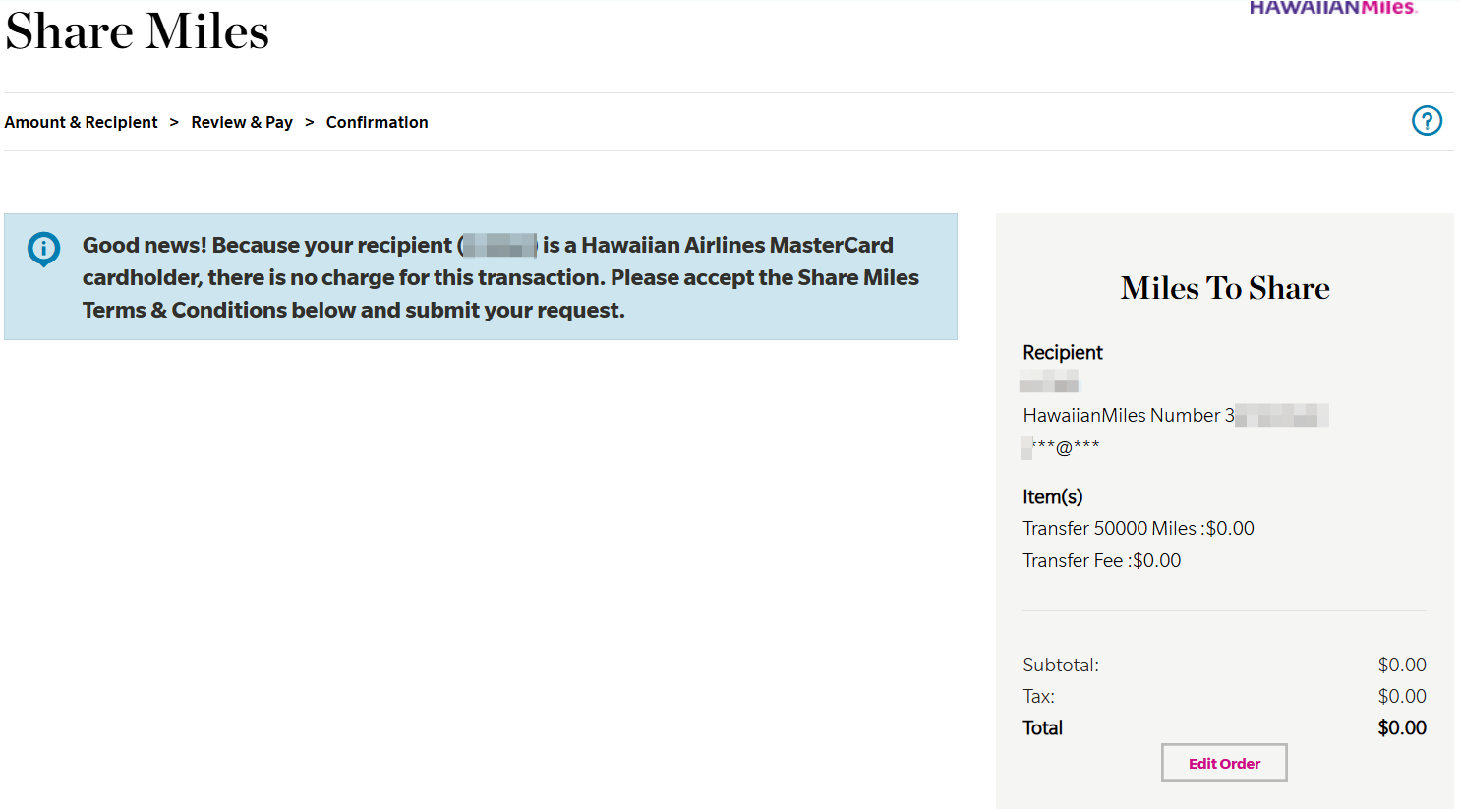
Task: Click the Good news banner message
Action: [499, 277]
